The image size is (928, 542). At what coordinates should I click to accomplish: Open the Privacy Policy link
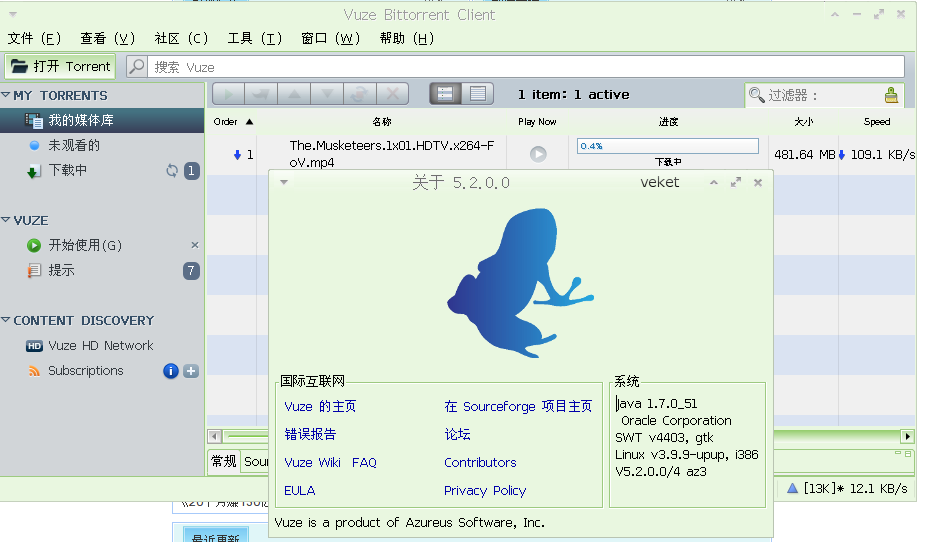(485, 491)
